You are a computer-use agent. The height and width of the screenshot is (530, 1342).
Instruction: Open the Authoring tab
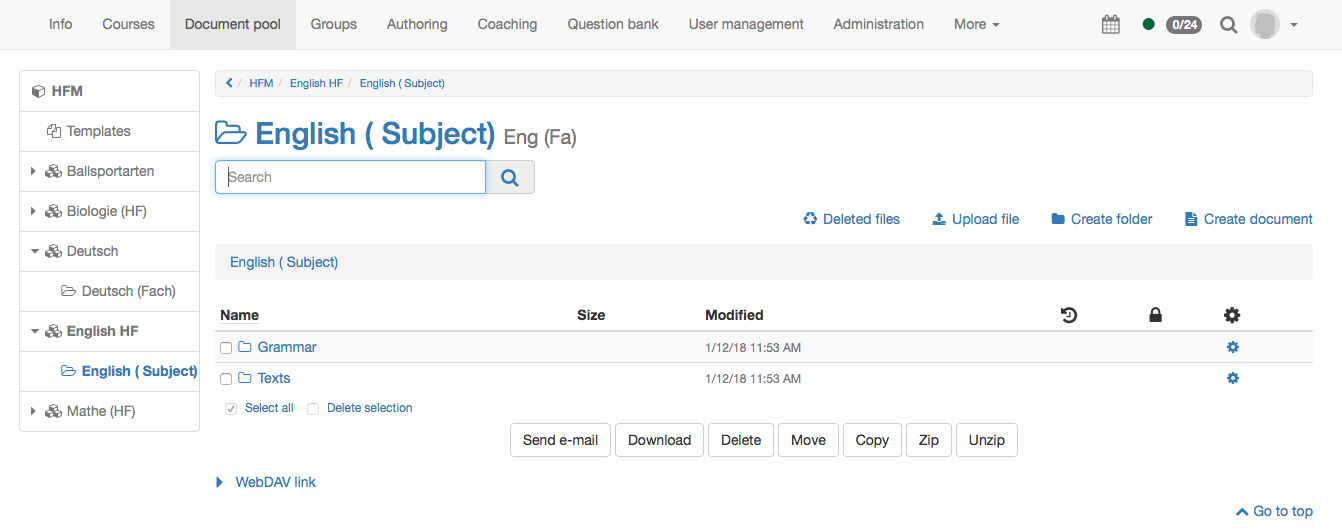coord(417,24)
